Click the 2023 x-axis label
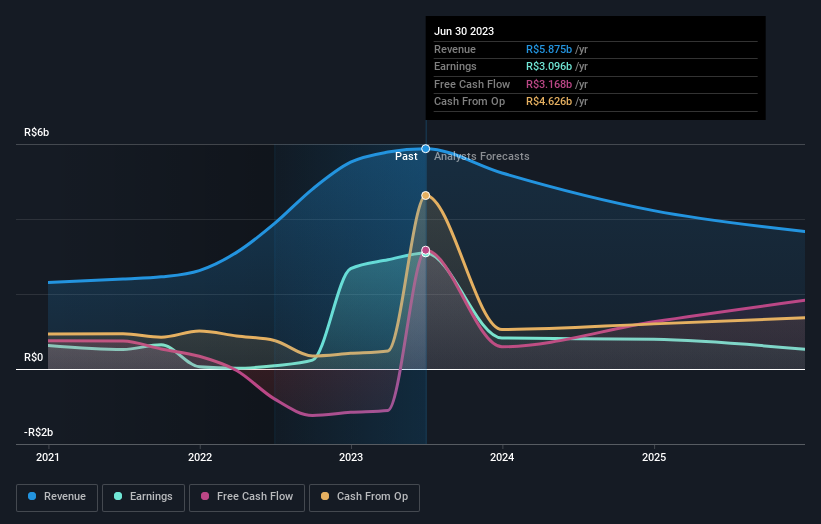Viewport: 821px width, 524px height. [x=351, y=457]
